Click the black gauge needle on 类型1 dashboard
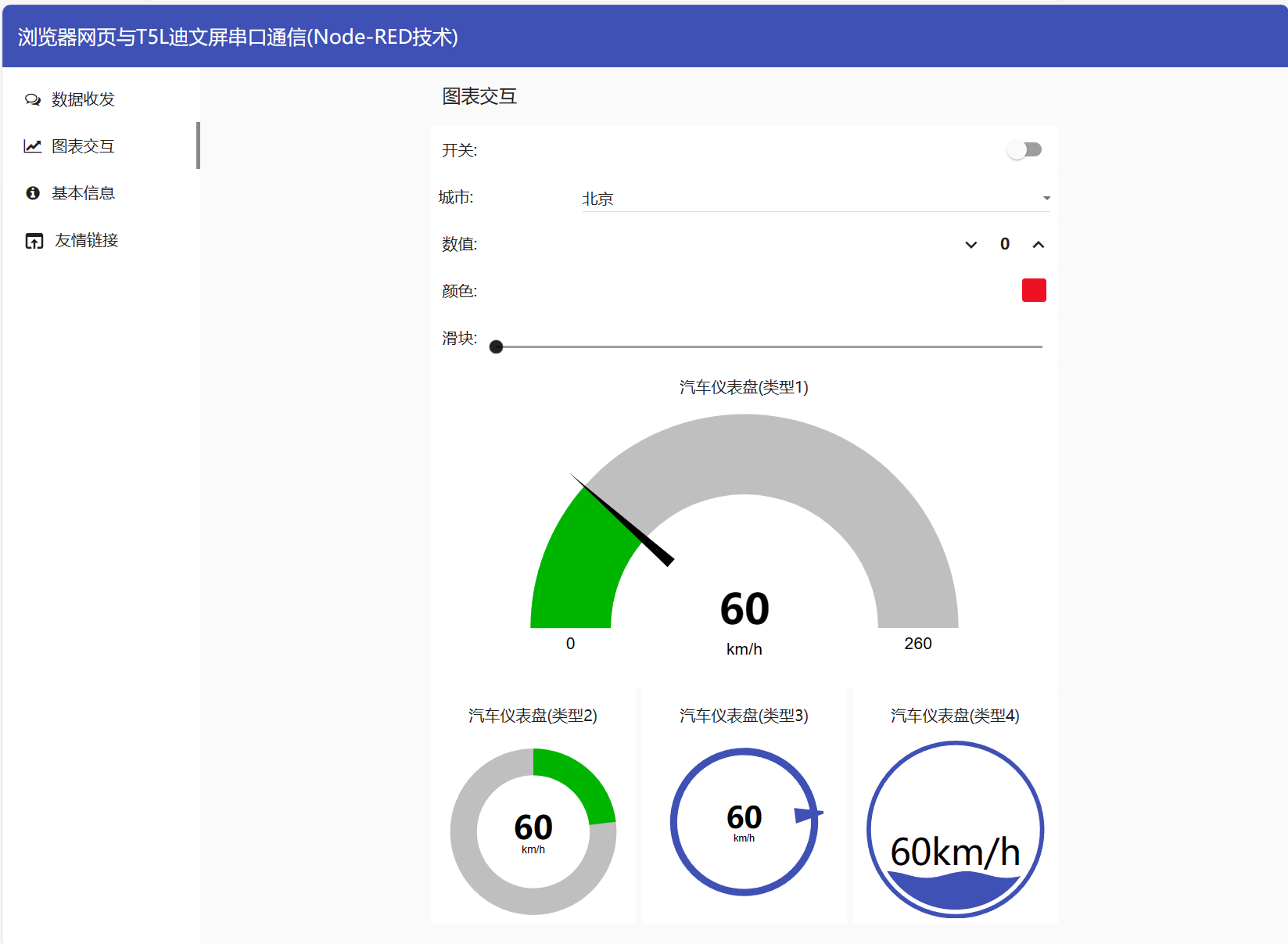 pyautogui.click(x=622, y=520)
